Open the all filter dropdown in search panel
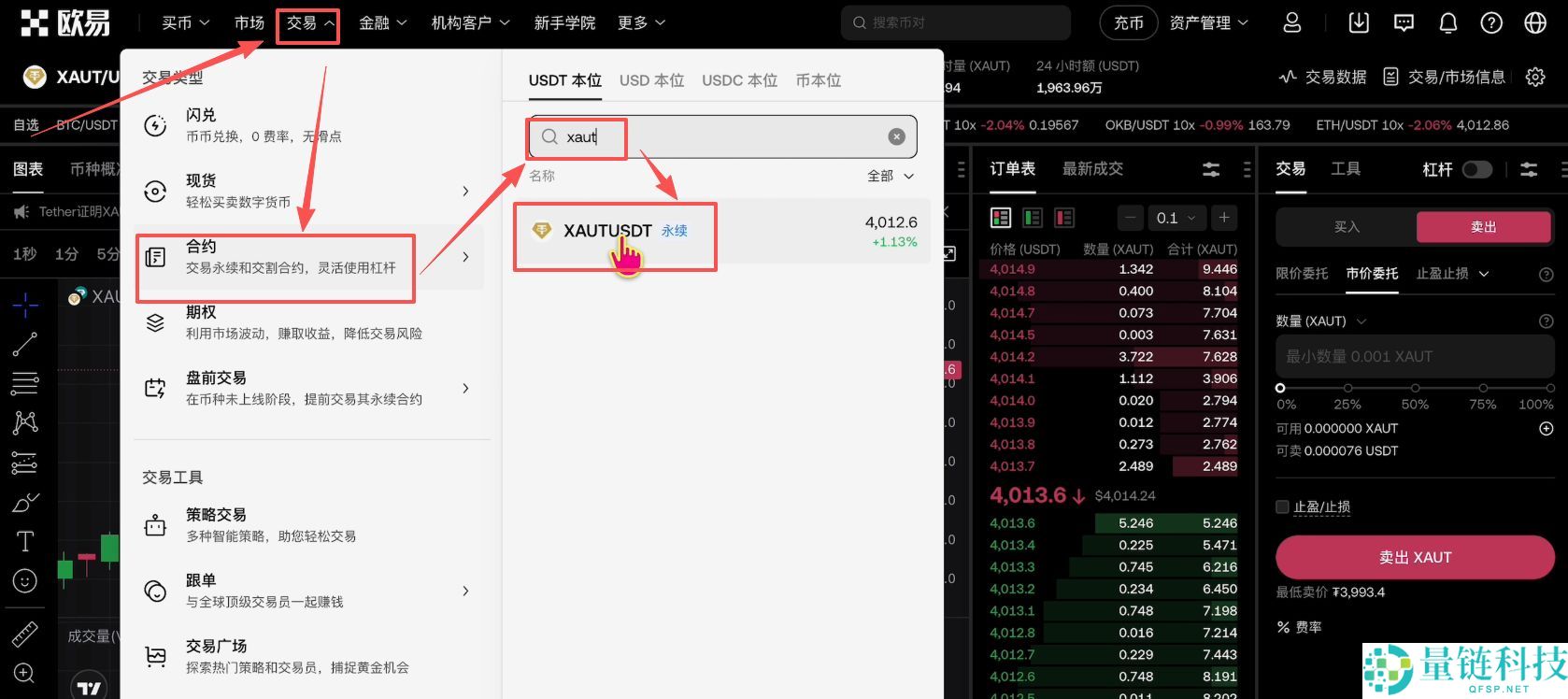The width and height of the screenshot is (1568, 699). [890, 176]
